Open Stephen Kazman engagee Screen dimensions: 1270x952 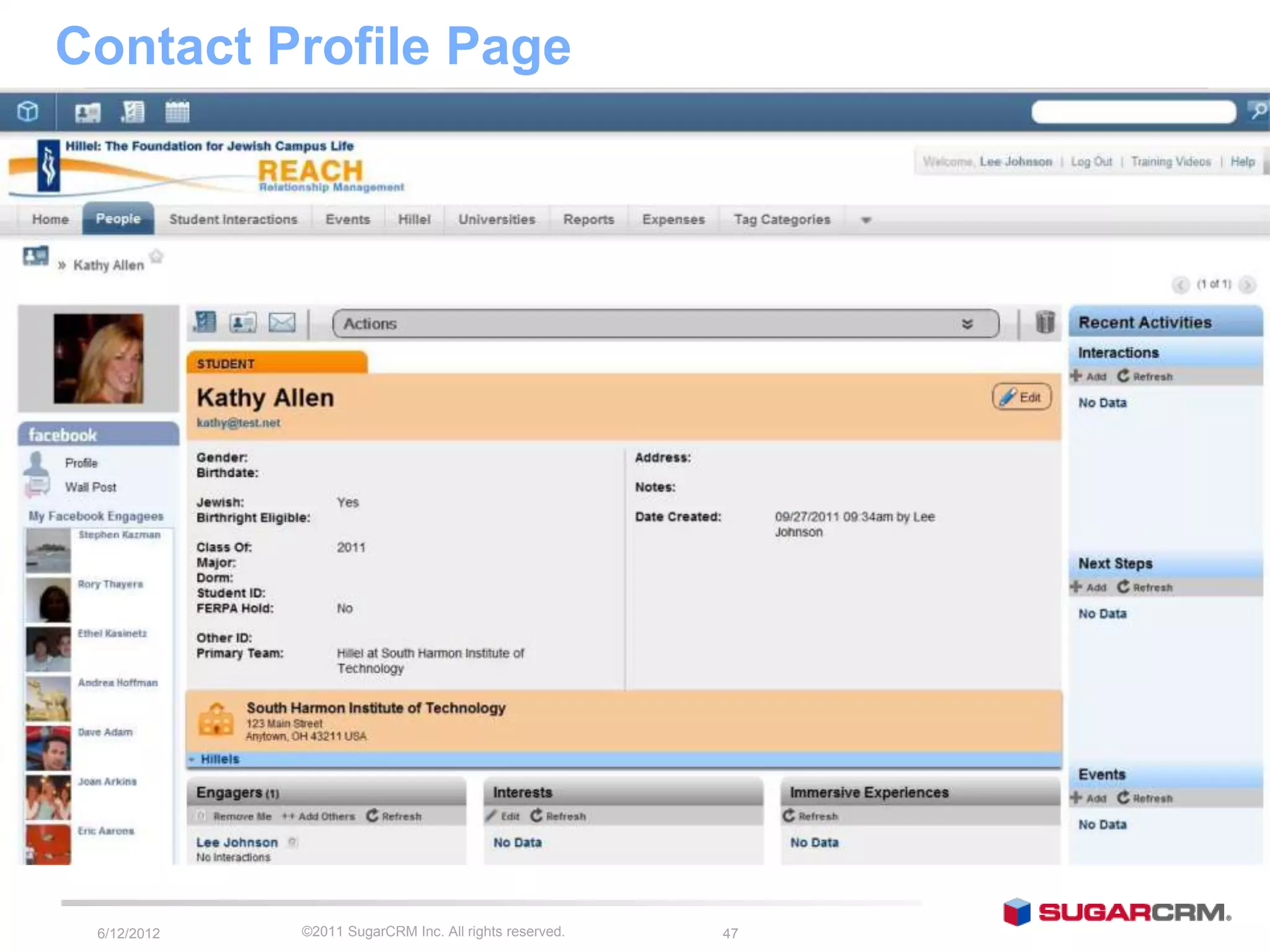pos(119,535)
